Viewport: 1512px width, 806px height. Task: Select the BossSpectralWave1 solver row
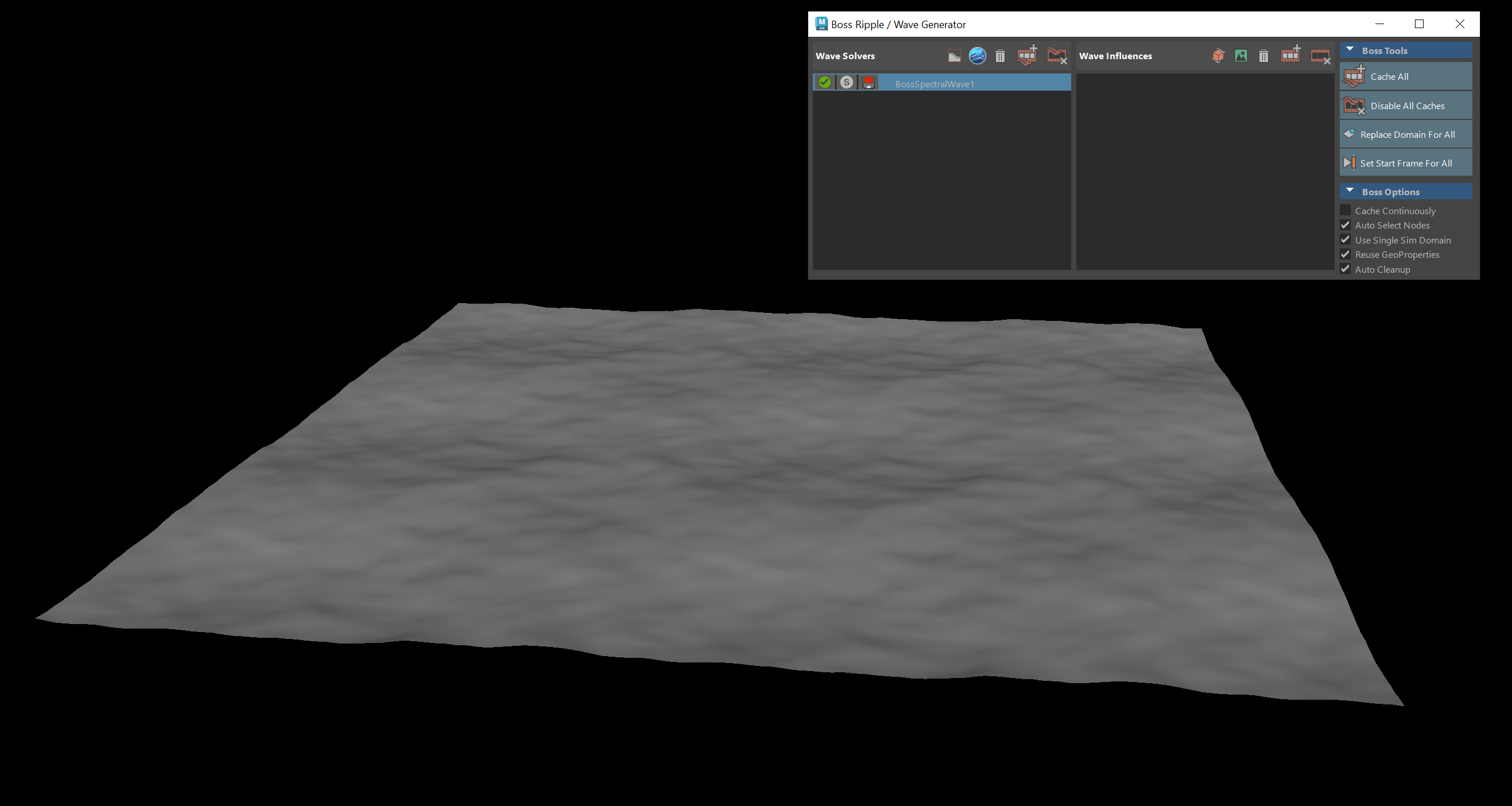pos(942,83)
